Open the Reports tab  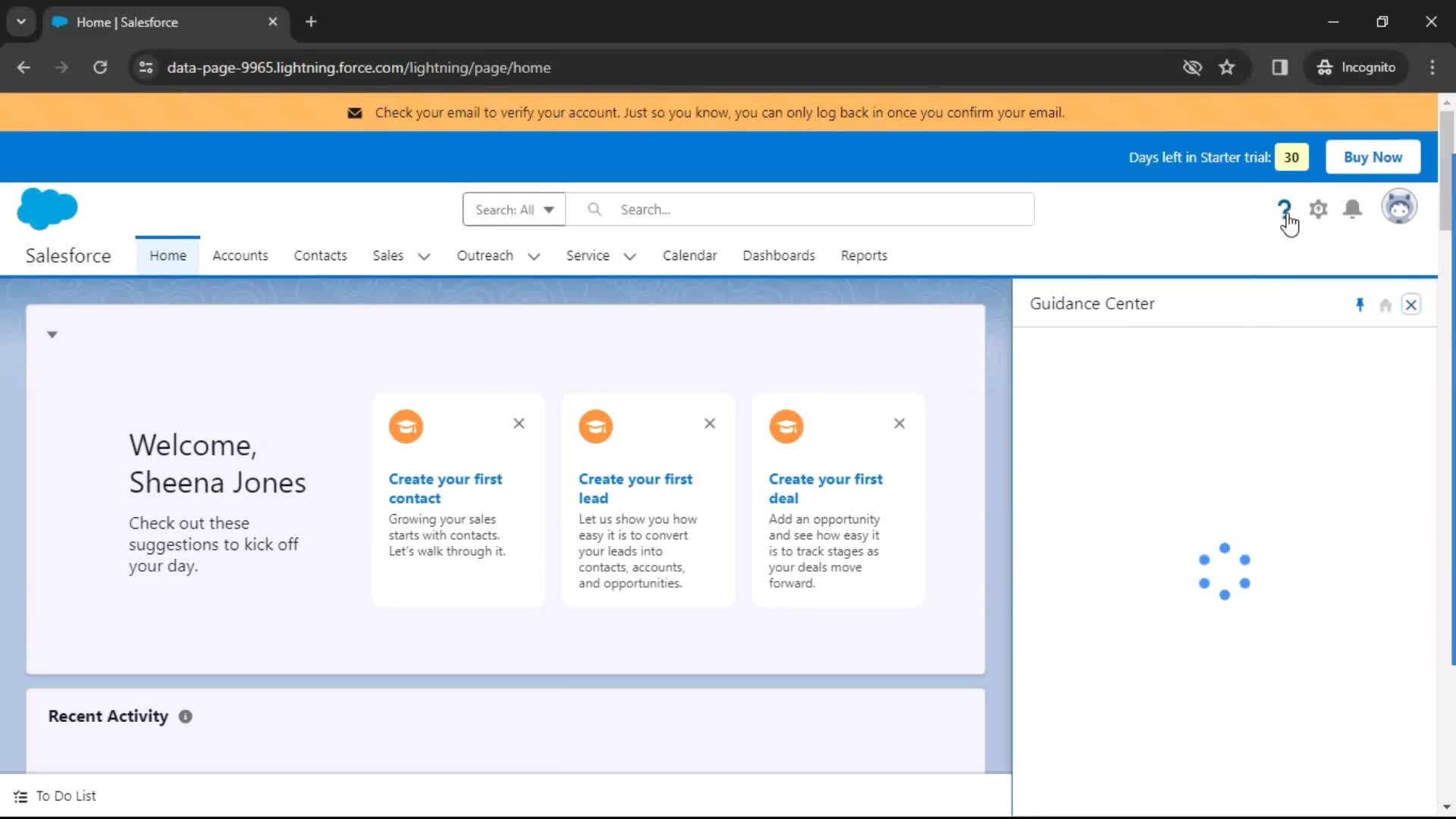[864, 256]
